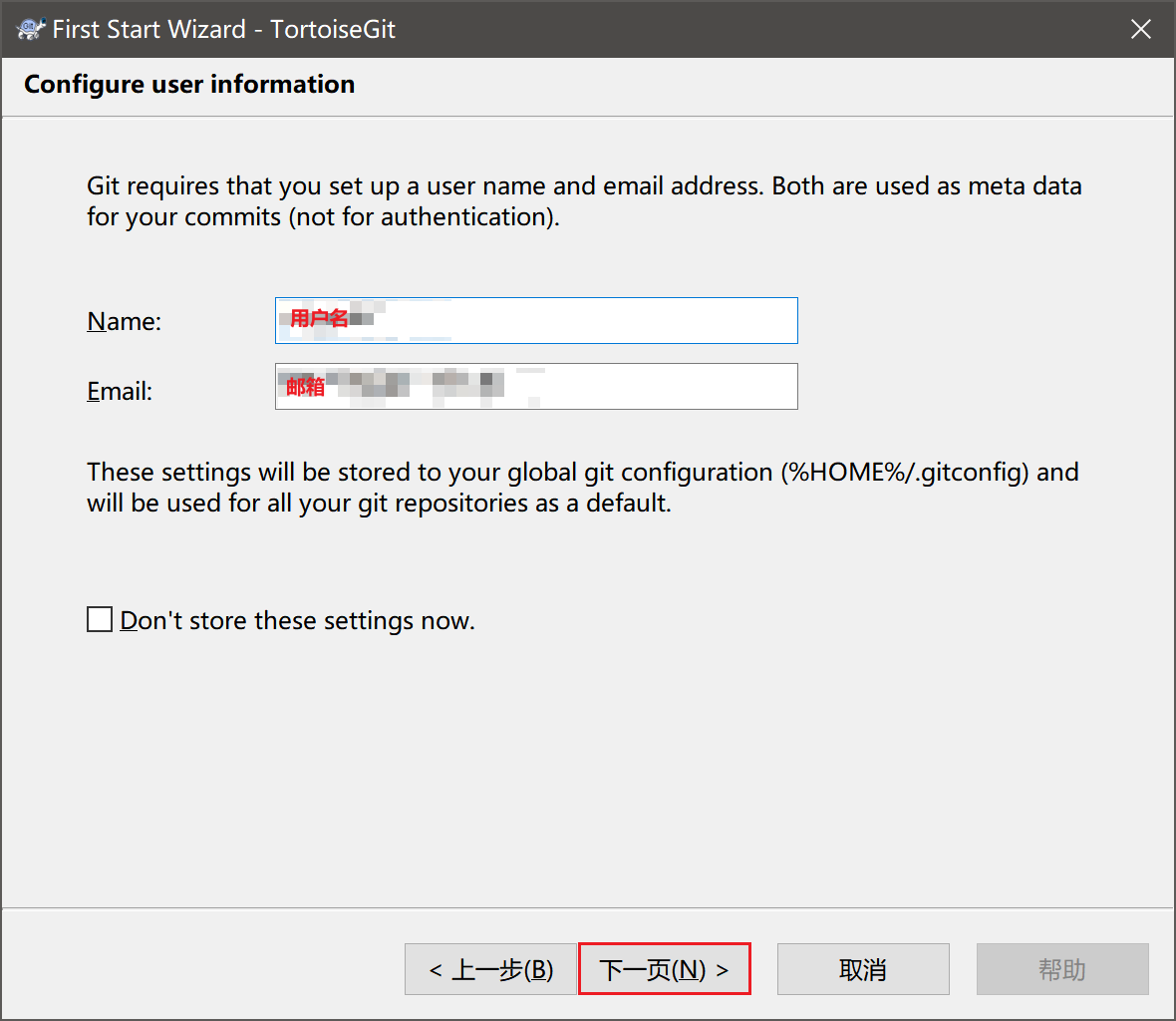Enable the "Don't store these settings now" checkbox
The width and height of the screenshot is (1176, 1021).
[x=100, y=620]
